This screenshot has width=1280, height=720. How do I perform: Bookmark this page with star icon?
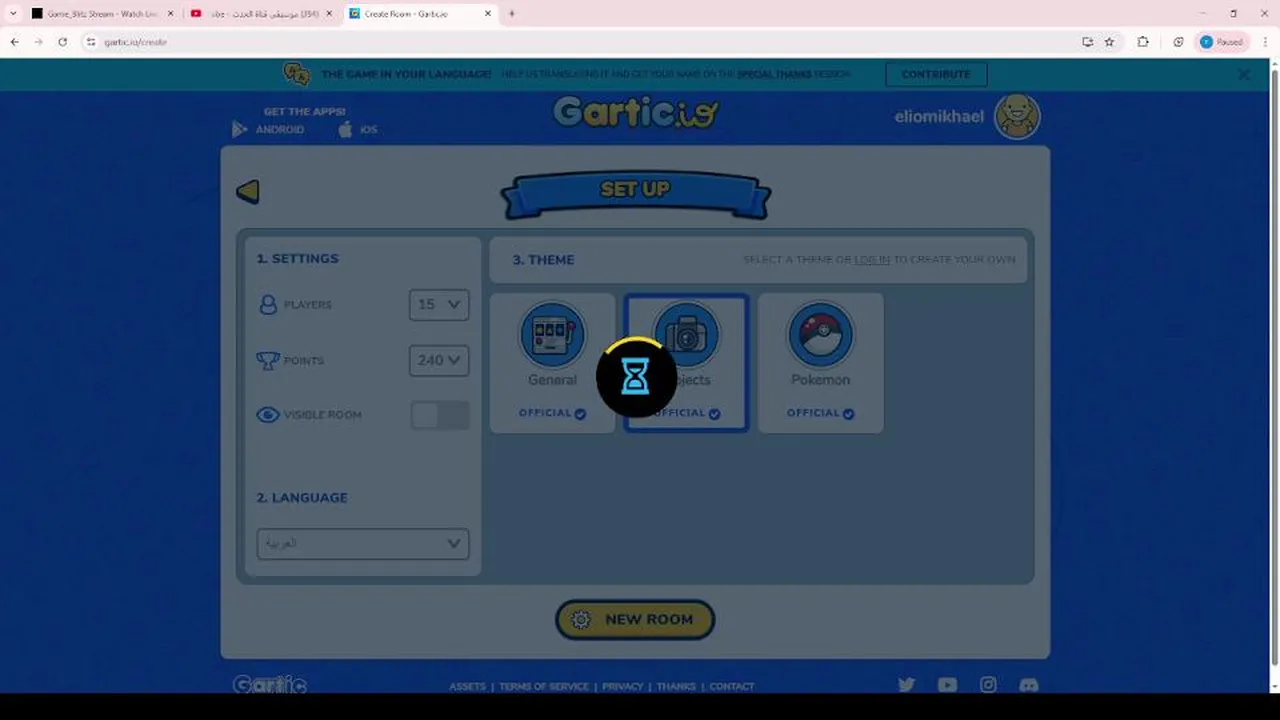point(1109,42)
